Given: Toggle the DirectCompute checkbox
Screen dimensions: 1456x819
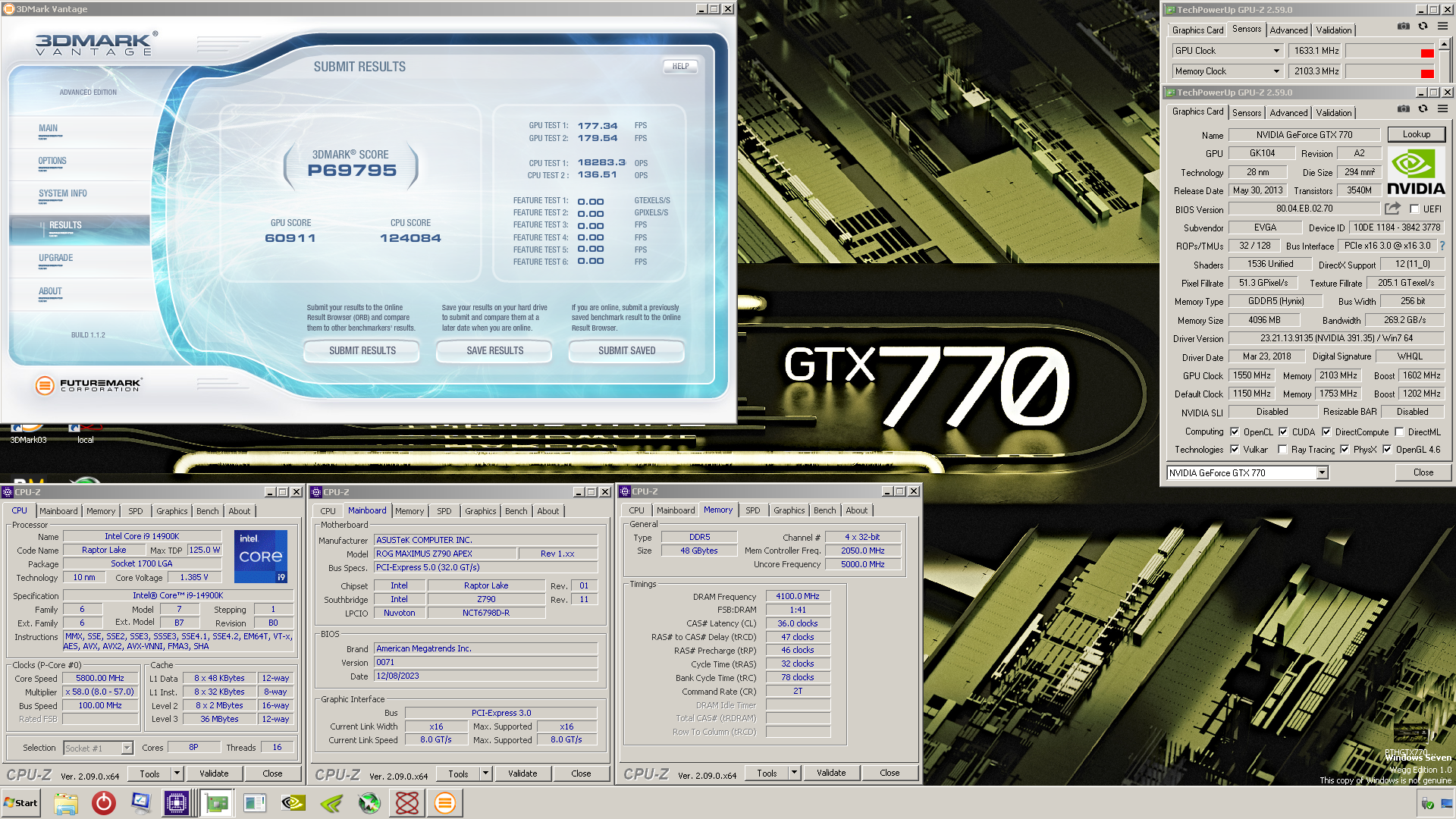Looking at the screenshot, I should (1326, 431).
